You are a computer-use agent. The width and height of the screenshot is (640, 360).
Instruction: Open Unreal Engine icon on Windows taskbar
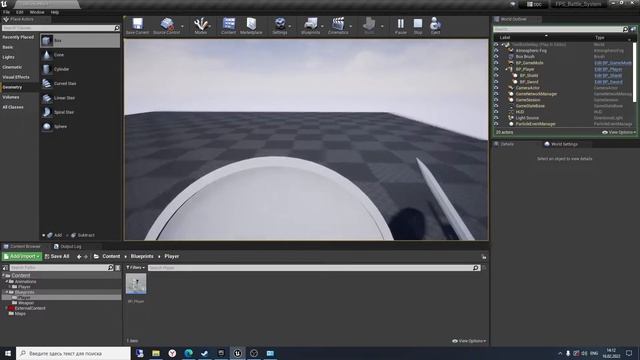click(x=237, y=353)
